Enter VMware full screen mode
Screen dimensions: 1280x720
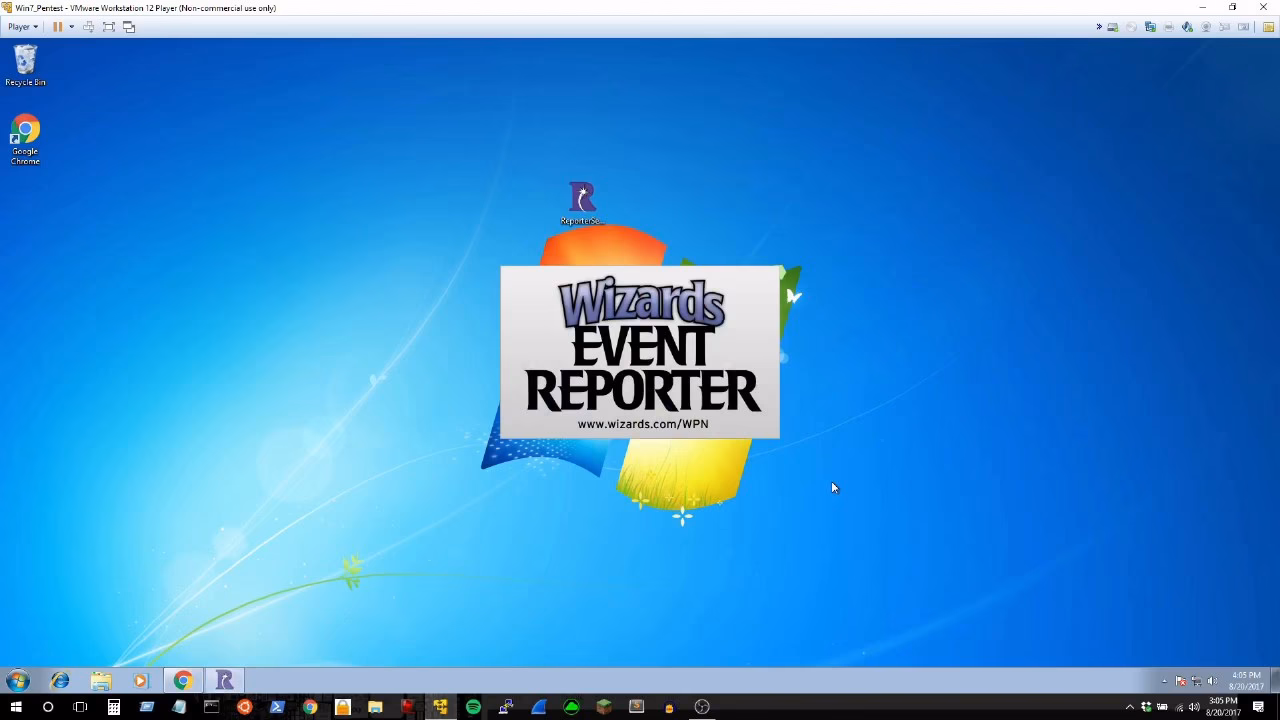click(x=109, y=27)
